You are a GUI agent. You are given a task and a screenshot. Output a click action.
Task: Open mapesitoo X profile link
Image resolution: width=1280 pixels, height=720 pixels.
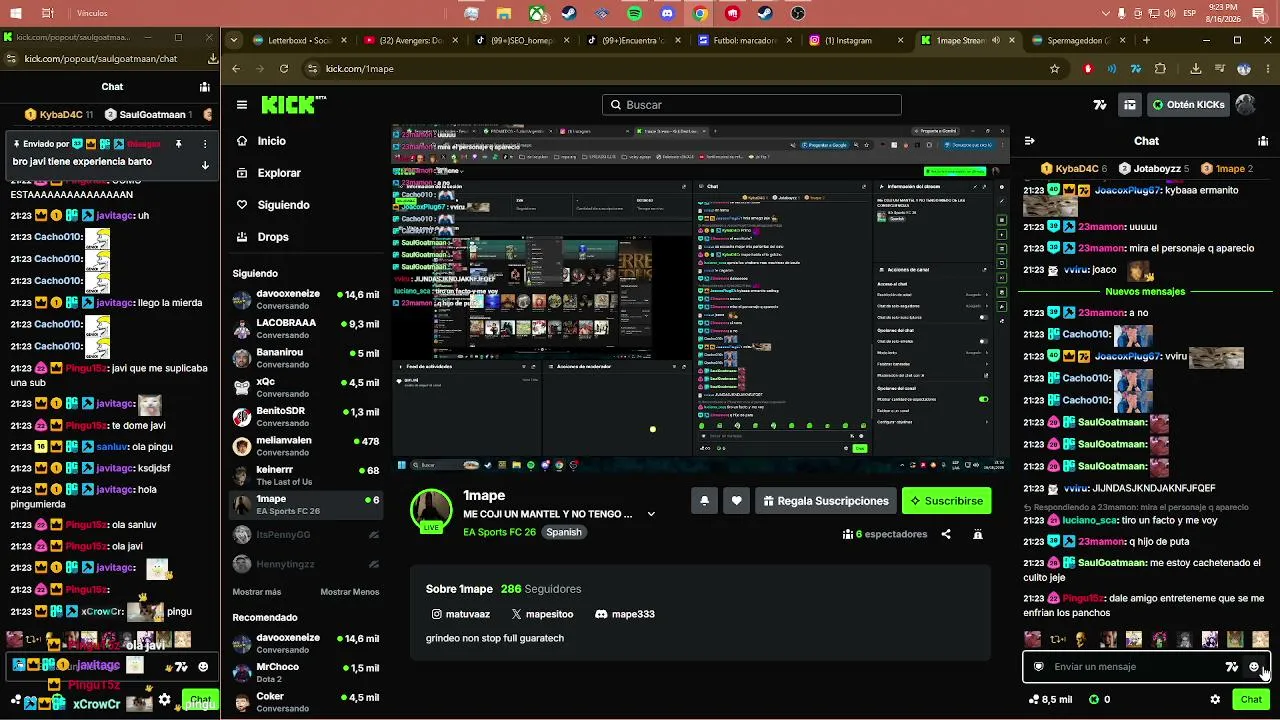coord(542,614)
